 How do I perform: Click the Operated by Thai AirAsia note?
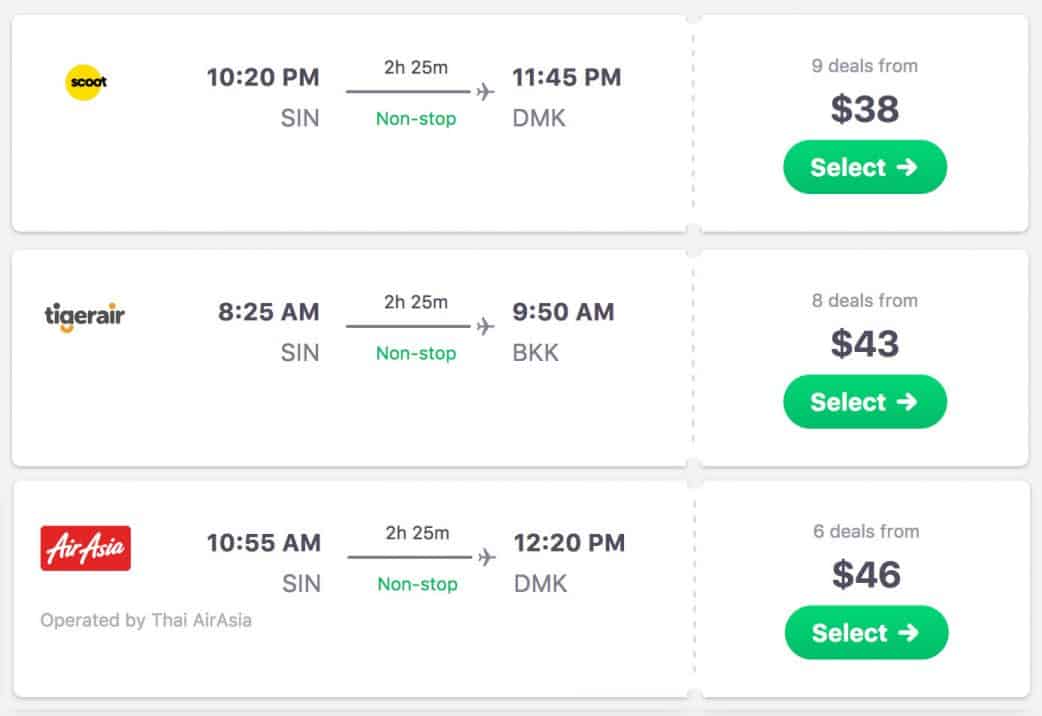point(146,620)
